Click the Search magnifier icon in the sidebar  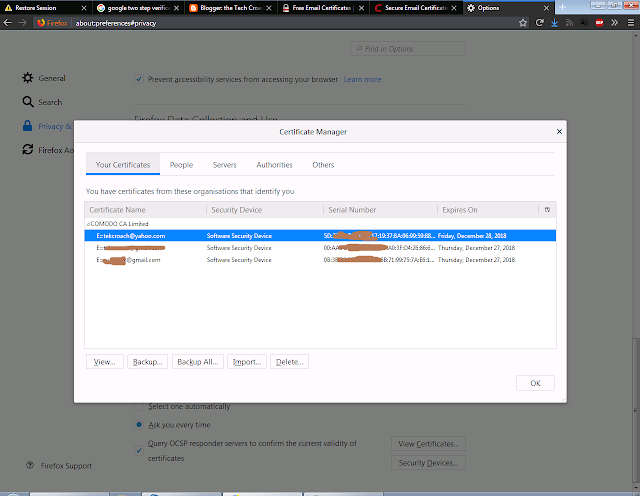(28, 102)
